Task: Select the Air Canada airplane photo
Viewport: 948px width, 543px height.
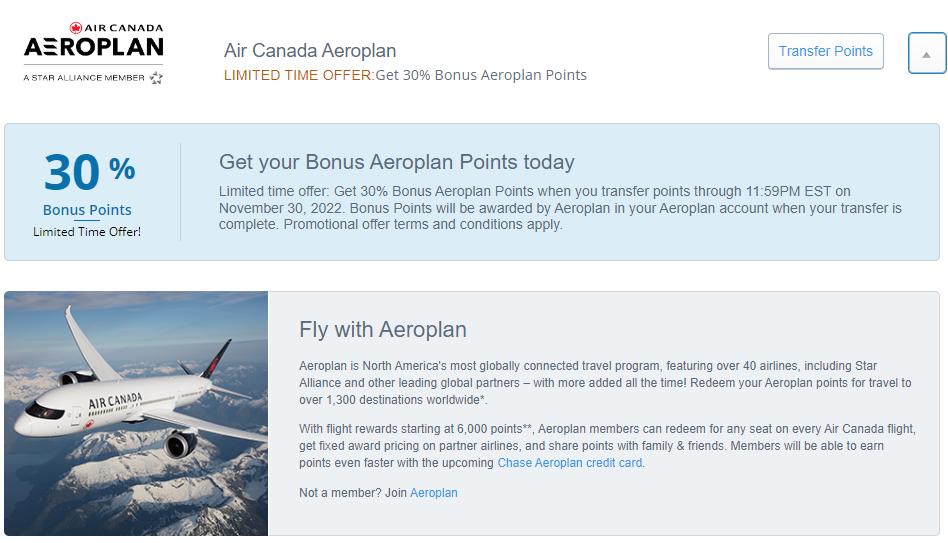Action: tap(136, 413)
